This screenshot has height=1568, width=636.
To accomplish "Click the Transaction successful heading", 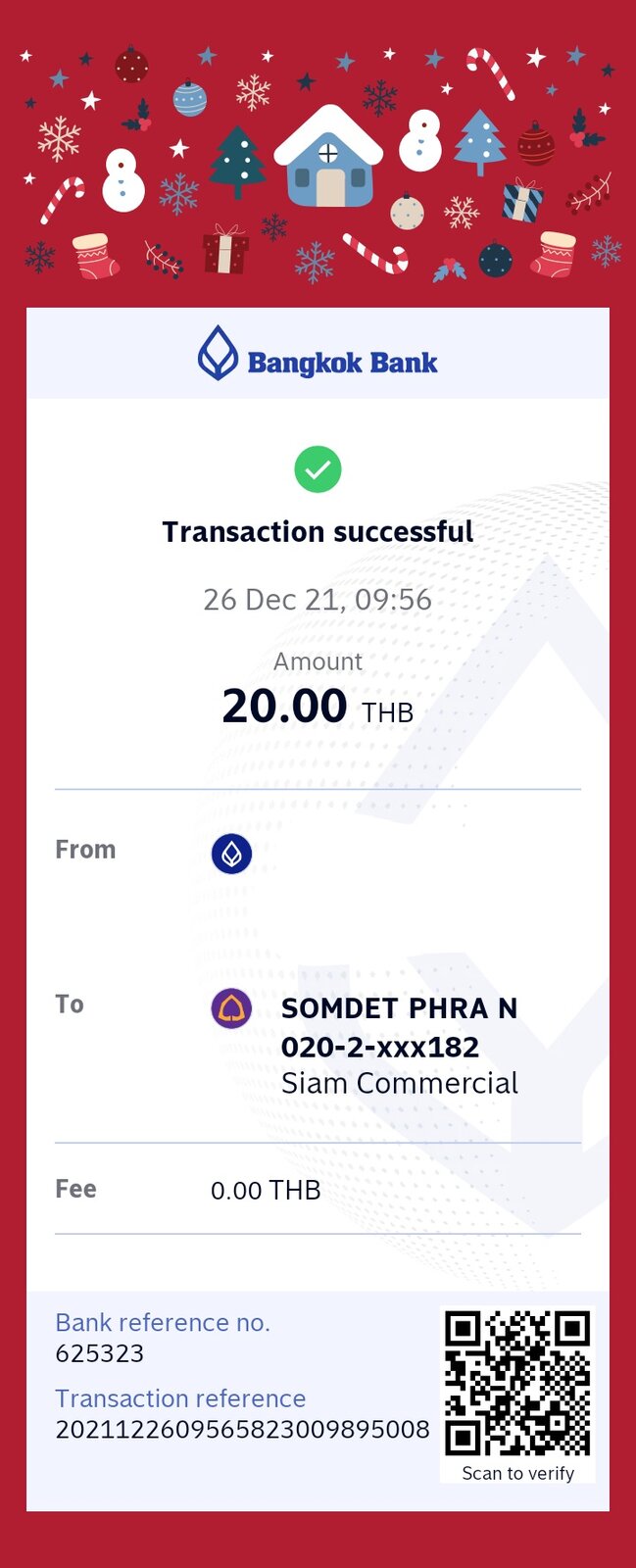I will click(318, 531).
